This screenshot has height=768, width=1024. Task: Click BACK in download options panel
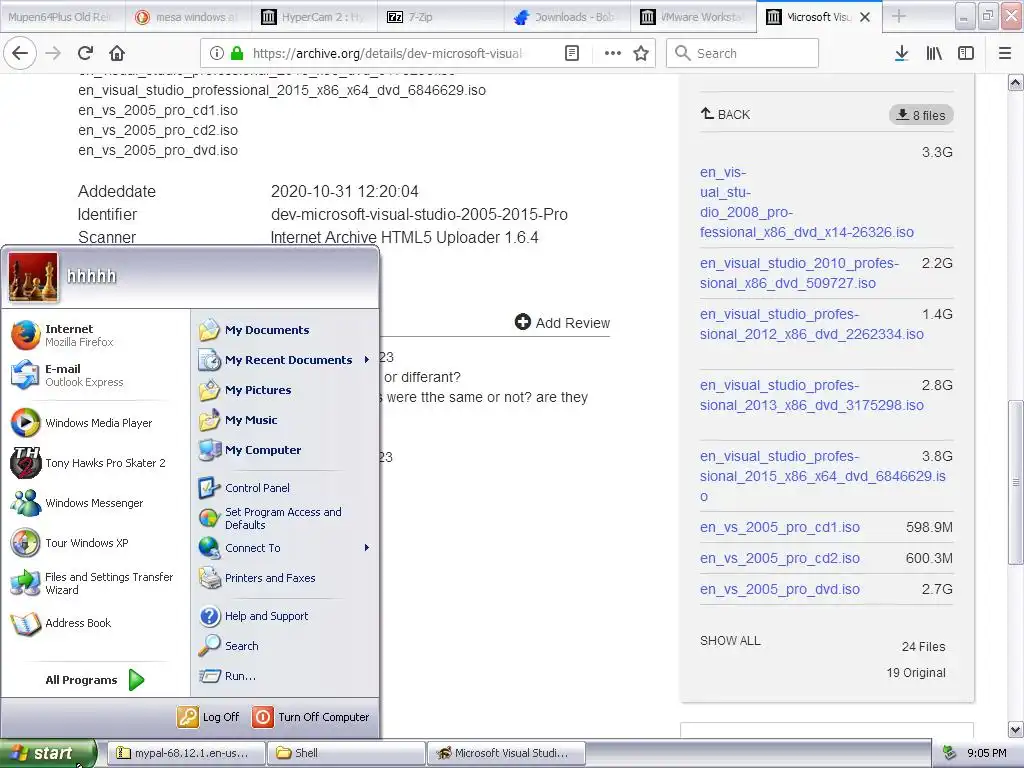[x=726, y=114]
